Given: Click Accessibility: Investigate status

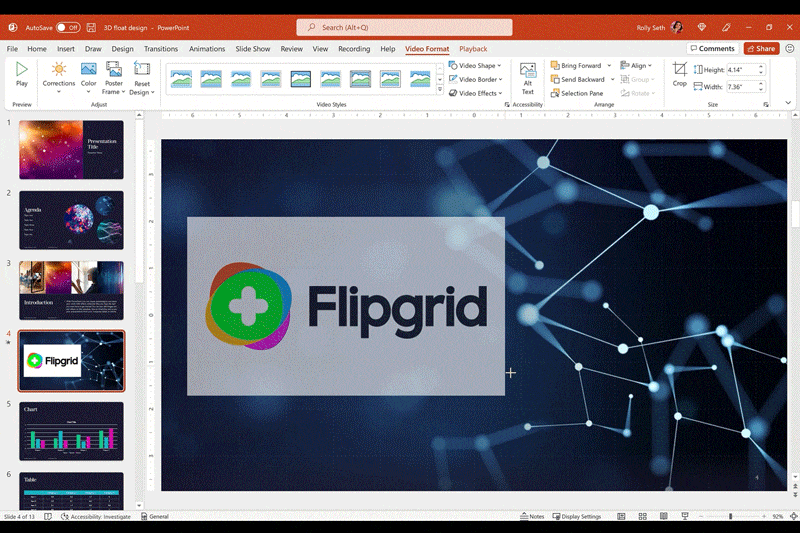Looking at the screenshot, I should 96,516.
